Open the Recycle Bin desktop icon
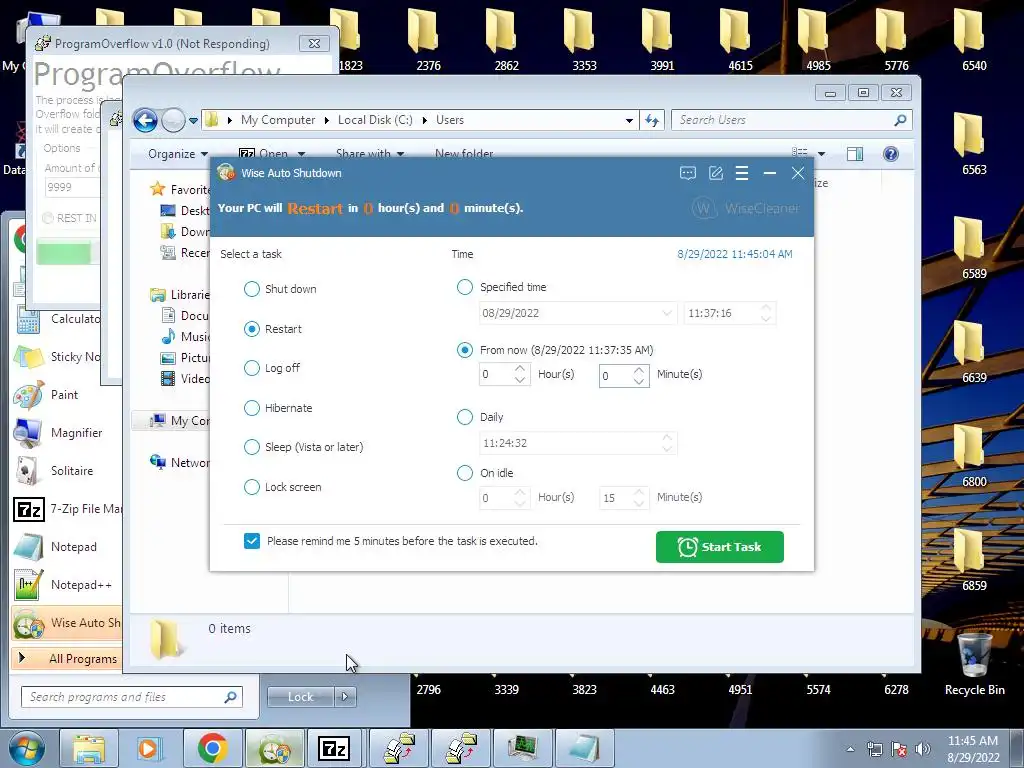Image resolution: width=1024 pixels, height=768 pixels. click(x=974, y=663)
